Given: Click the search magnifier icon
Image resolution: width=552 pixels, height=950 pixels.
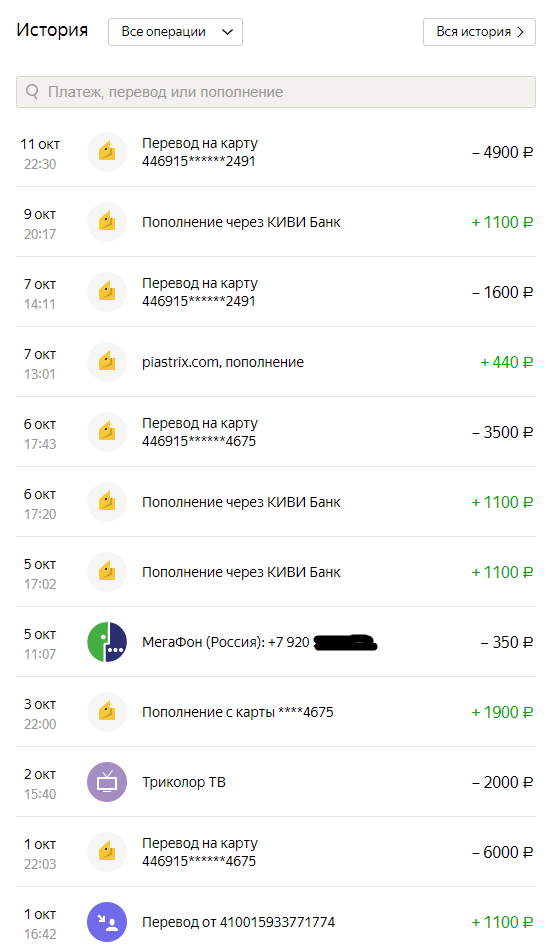Looking at the screenshot, I should pos(32,91).
